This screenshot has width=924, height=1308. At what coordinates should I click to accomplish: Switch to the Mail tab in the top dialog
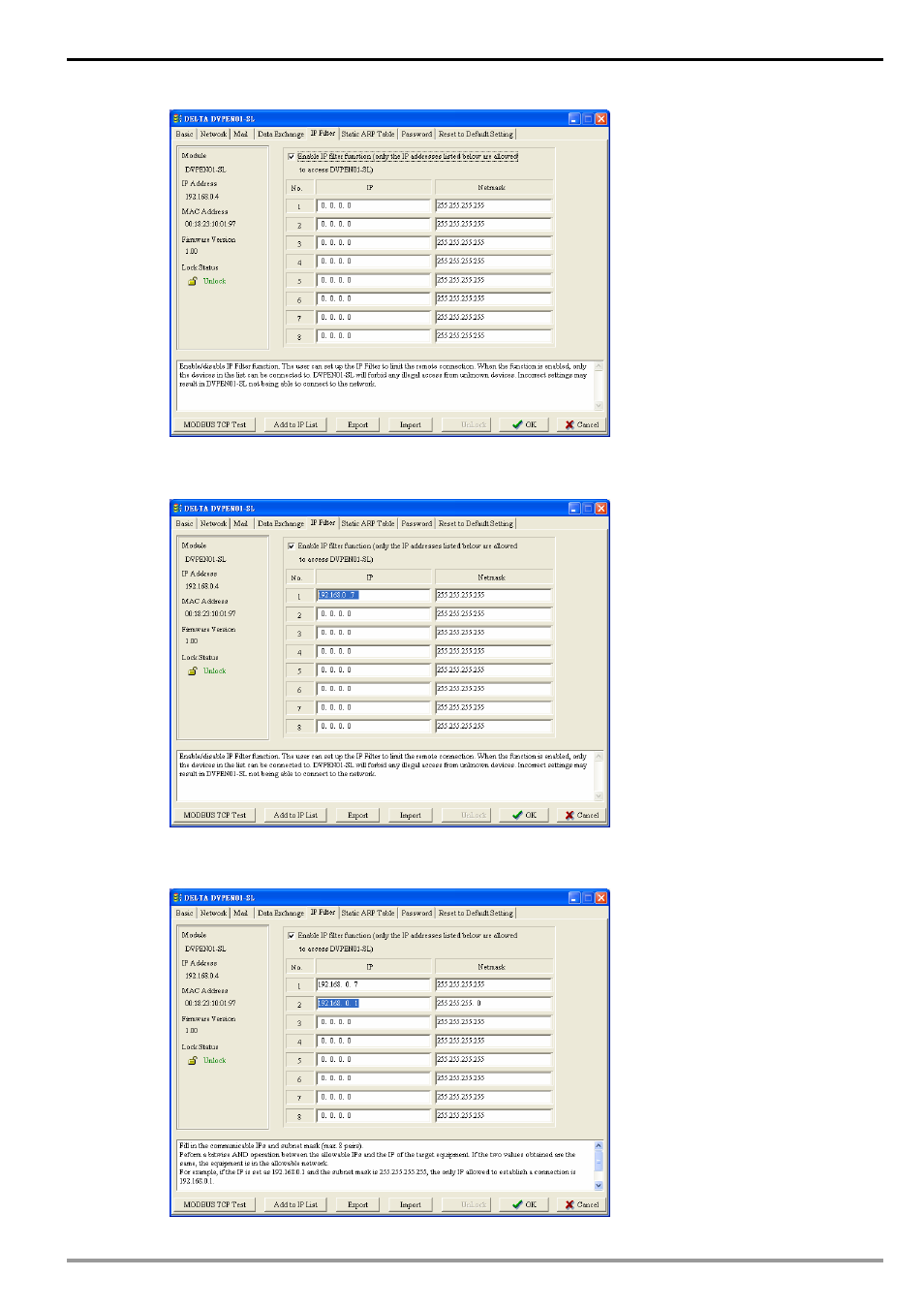coord(240,135)
